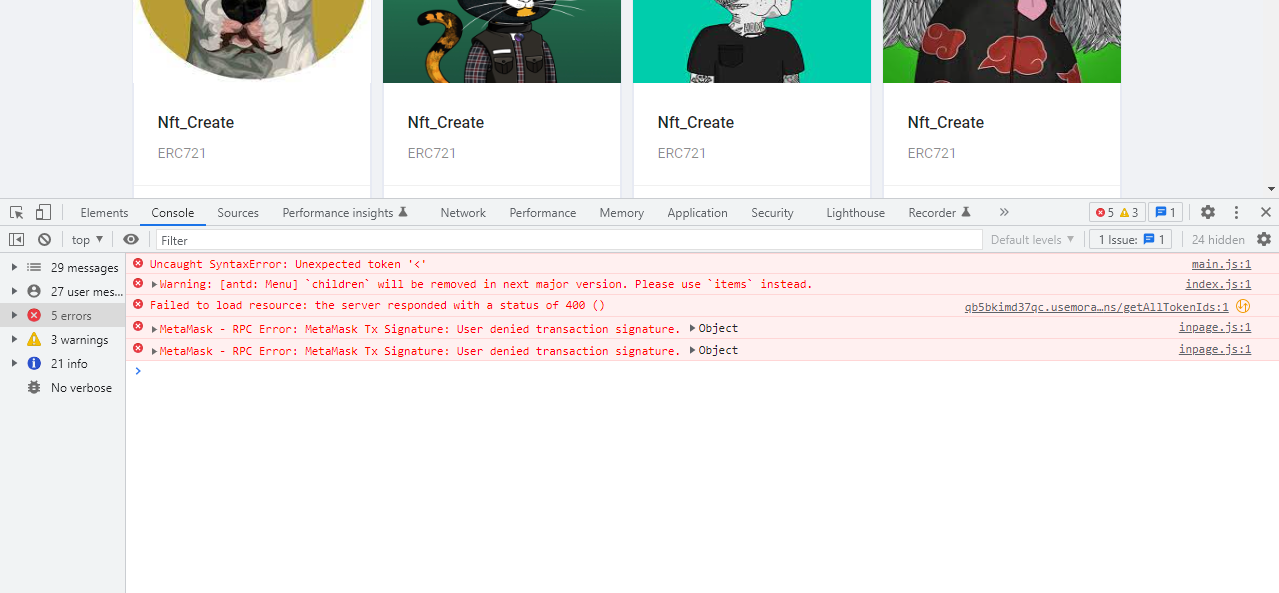Open the Performance insights tab

point(345,213)
